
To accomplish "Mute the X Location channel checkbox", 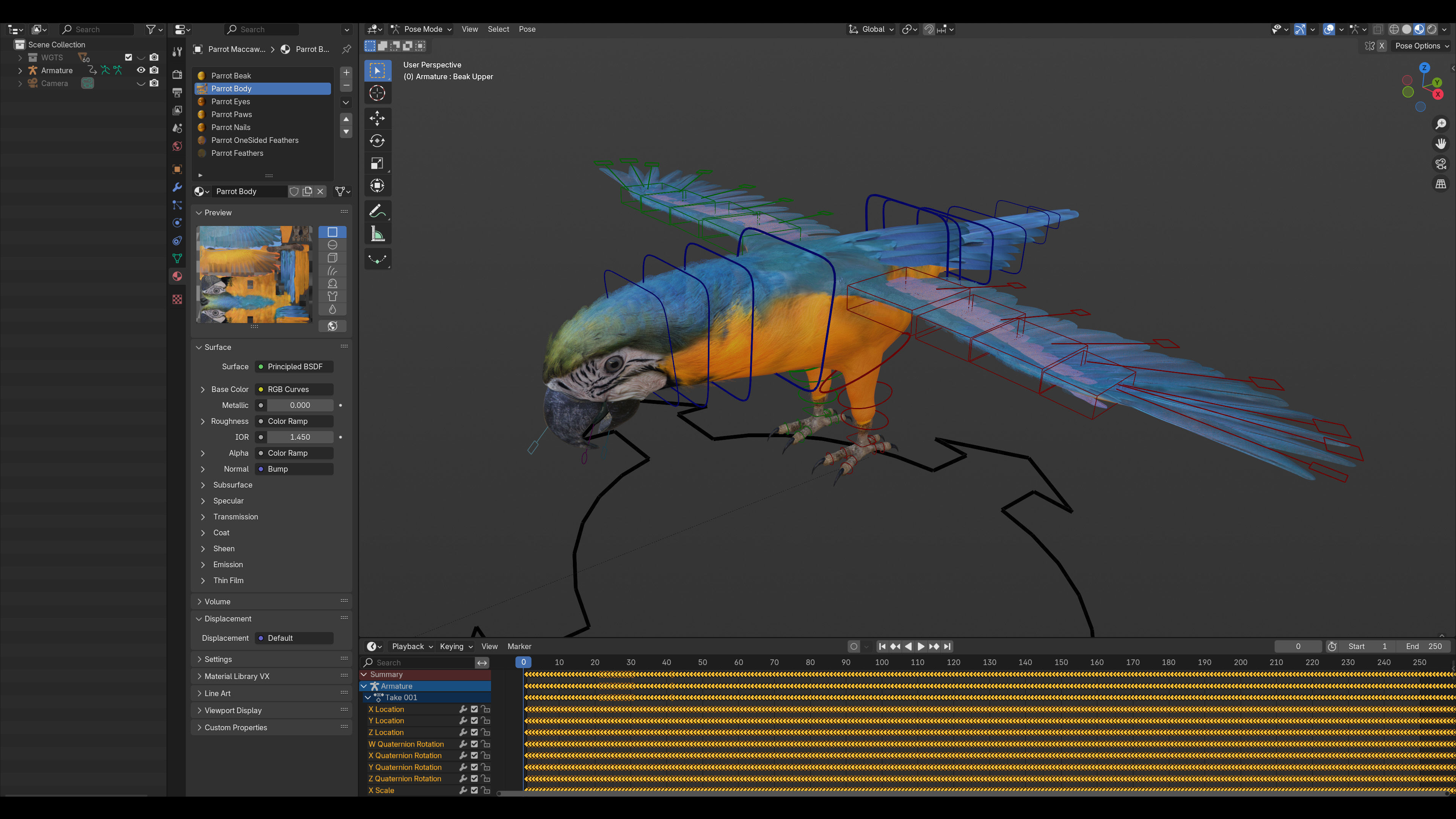I will [x=474, y=709].
